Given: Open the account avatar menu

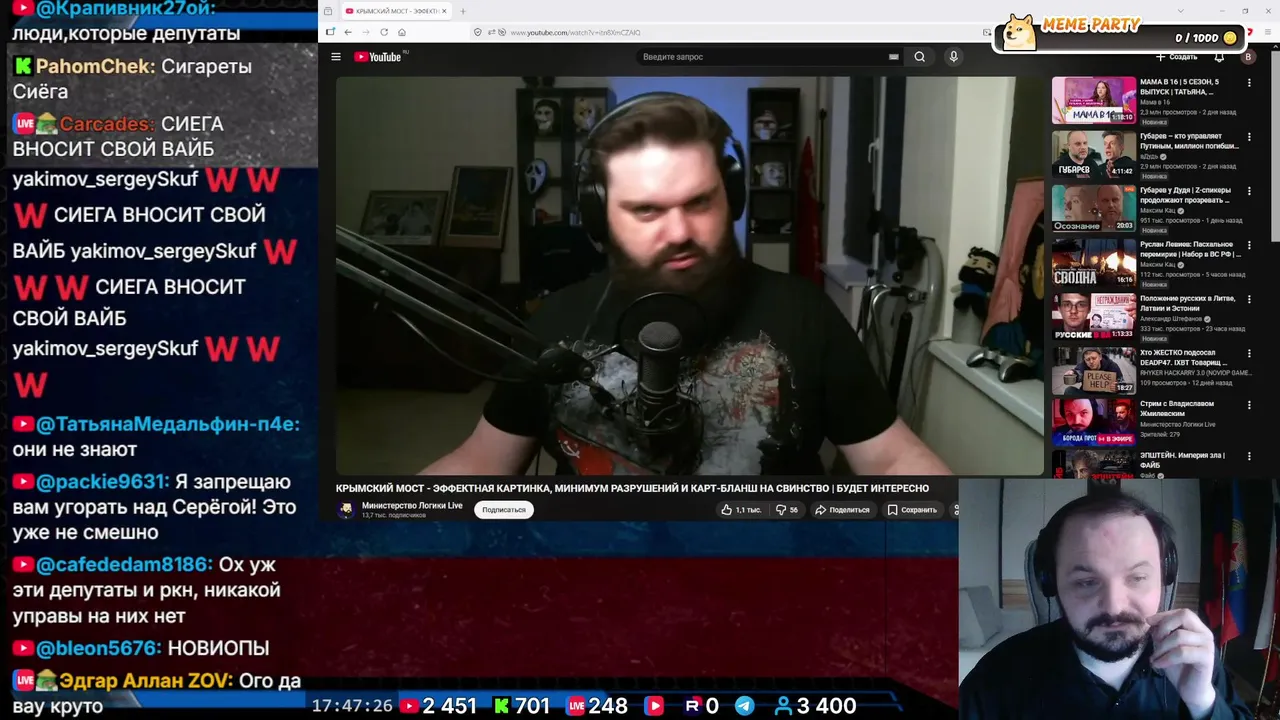Looking at the screenshot, I should pos(1248,57).
